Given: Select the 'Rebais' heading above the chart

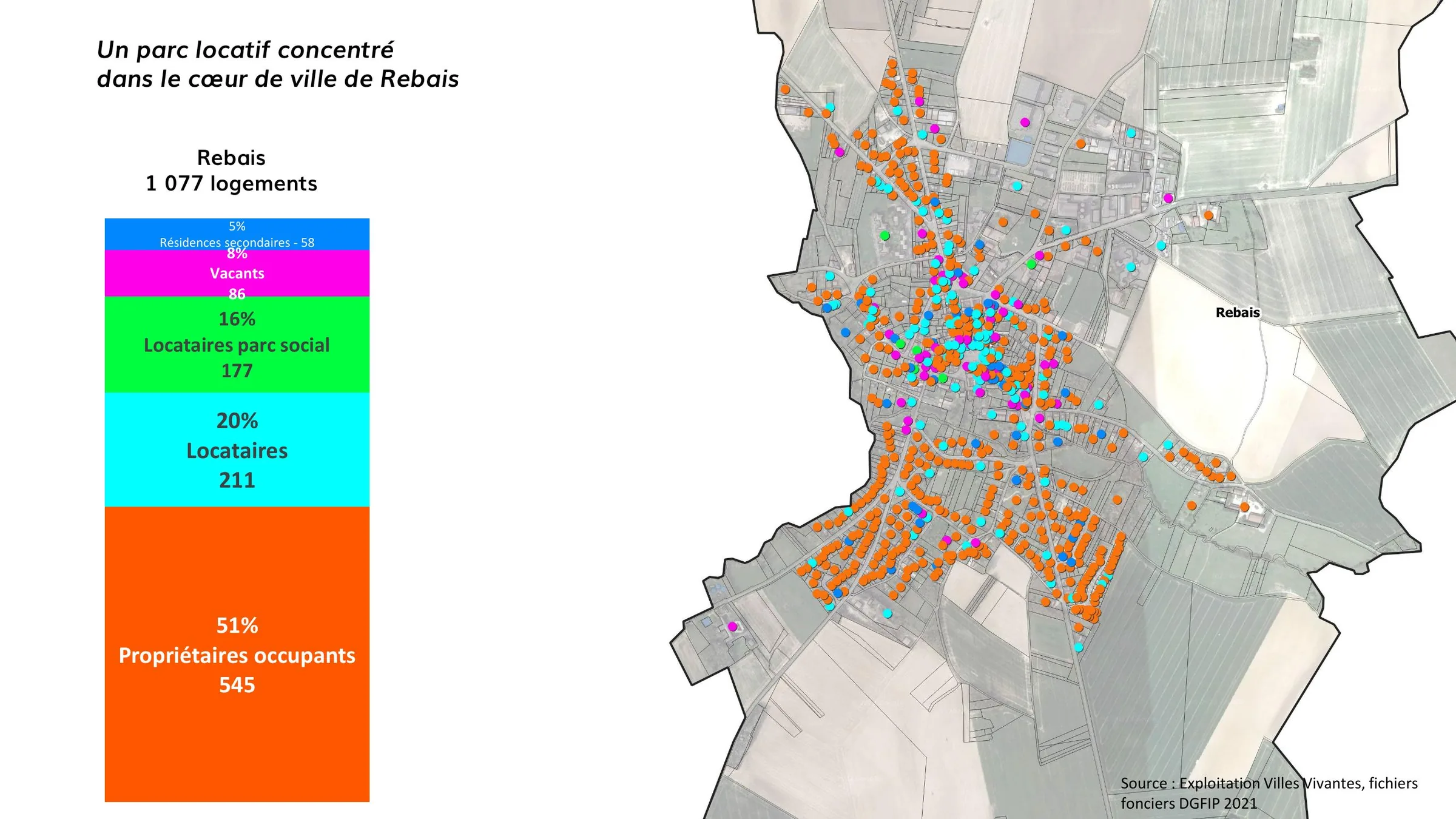Looking at the screenshot, I should click(x=231, y=158).
